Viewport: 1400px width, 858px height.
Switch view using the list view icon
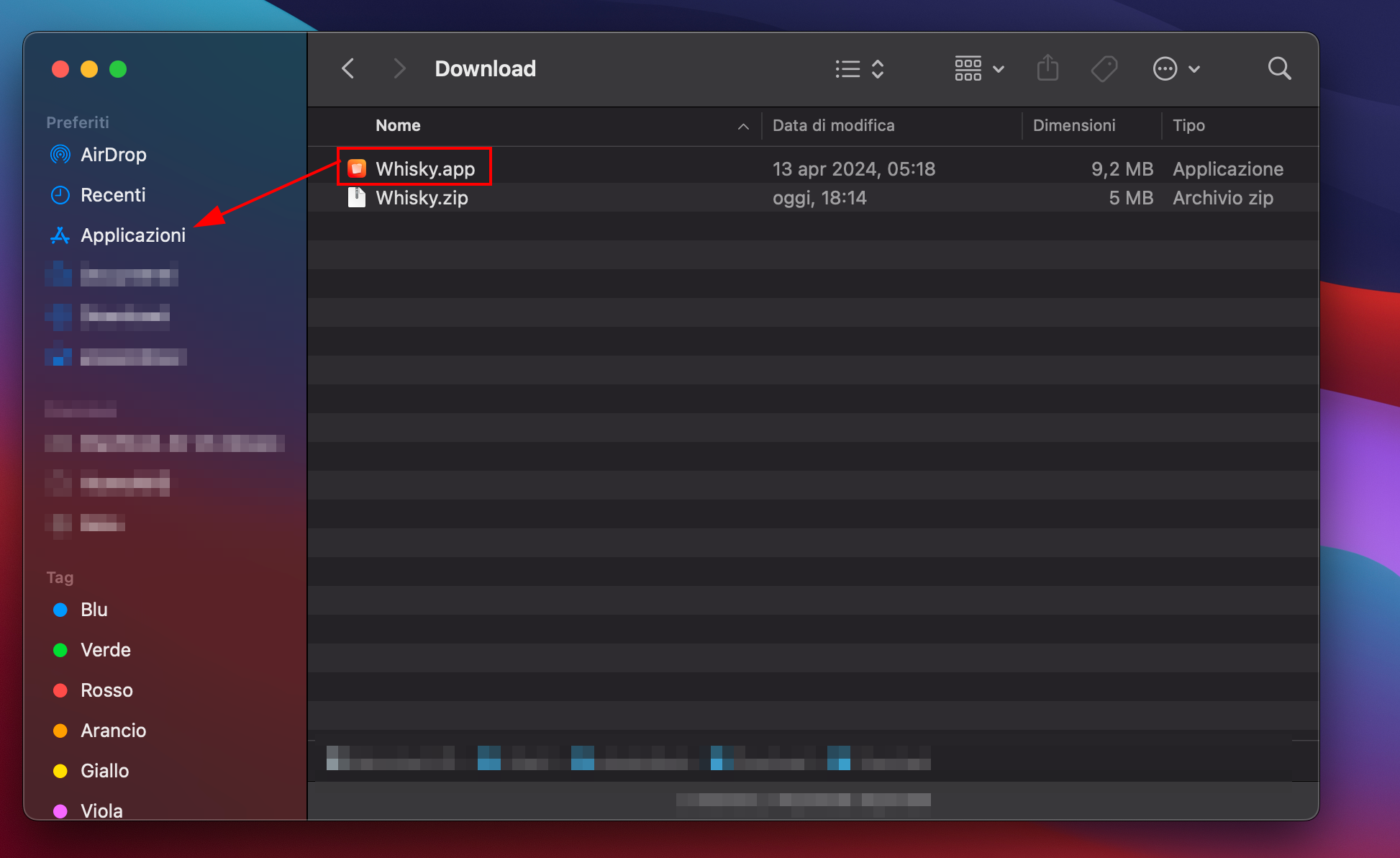pos(860,69)
